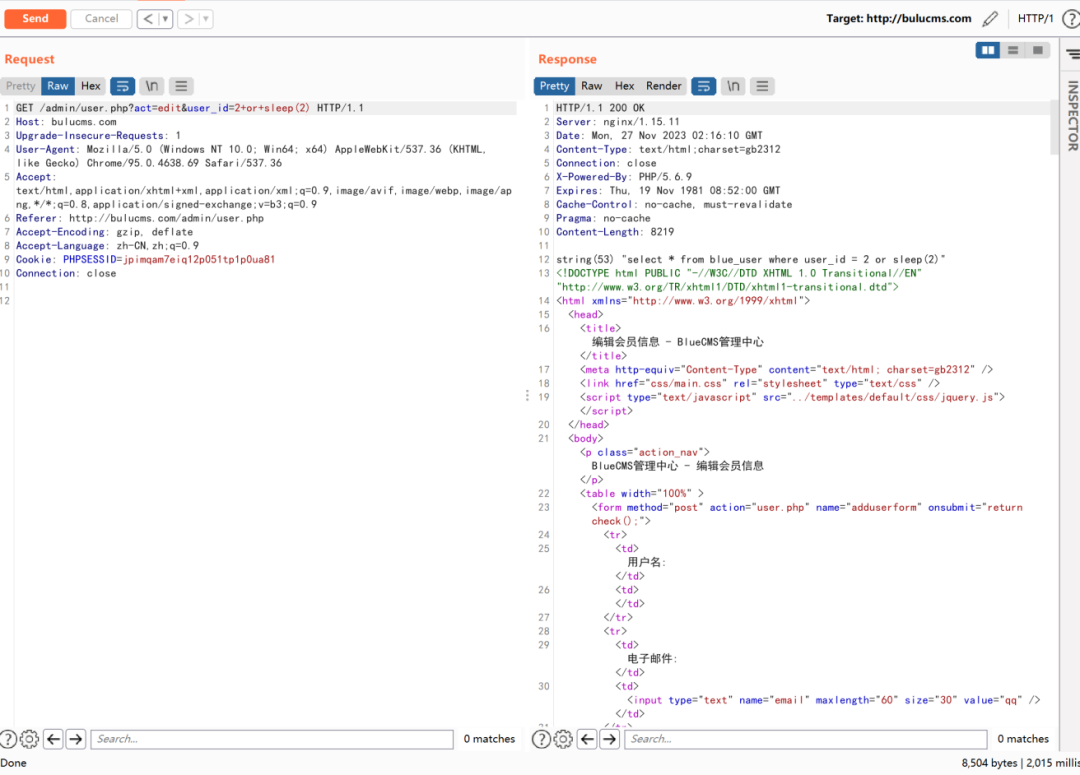Open the INSPECTOR side panel

tap(1072, 116)
